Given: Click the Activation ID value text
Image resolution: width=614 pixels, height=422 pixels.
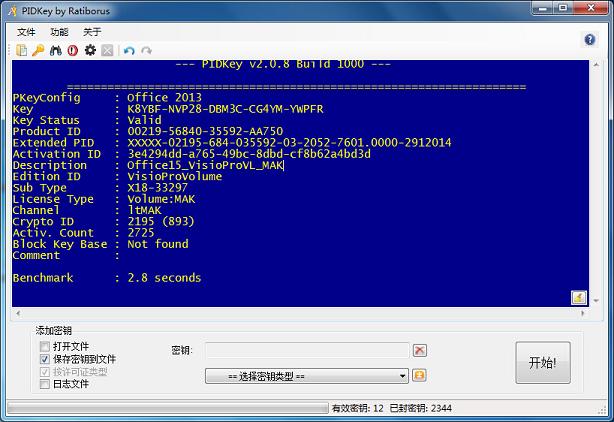Looking at the screenshot, I should pos(249,154).
